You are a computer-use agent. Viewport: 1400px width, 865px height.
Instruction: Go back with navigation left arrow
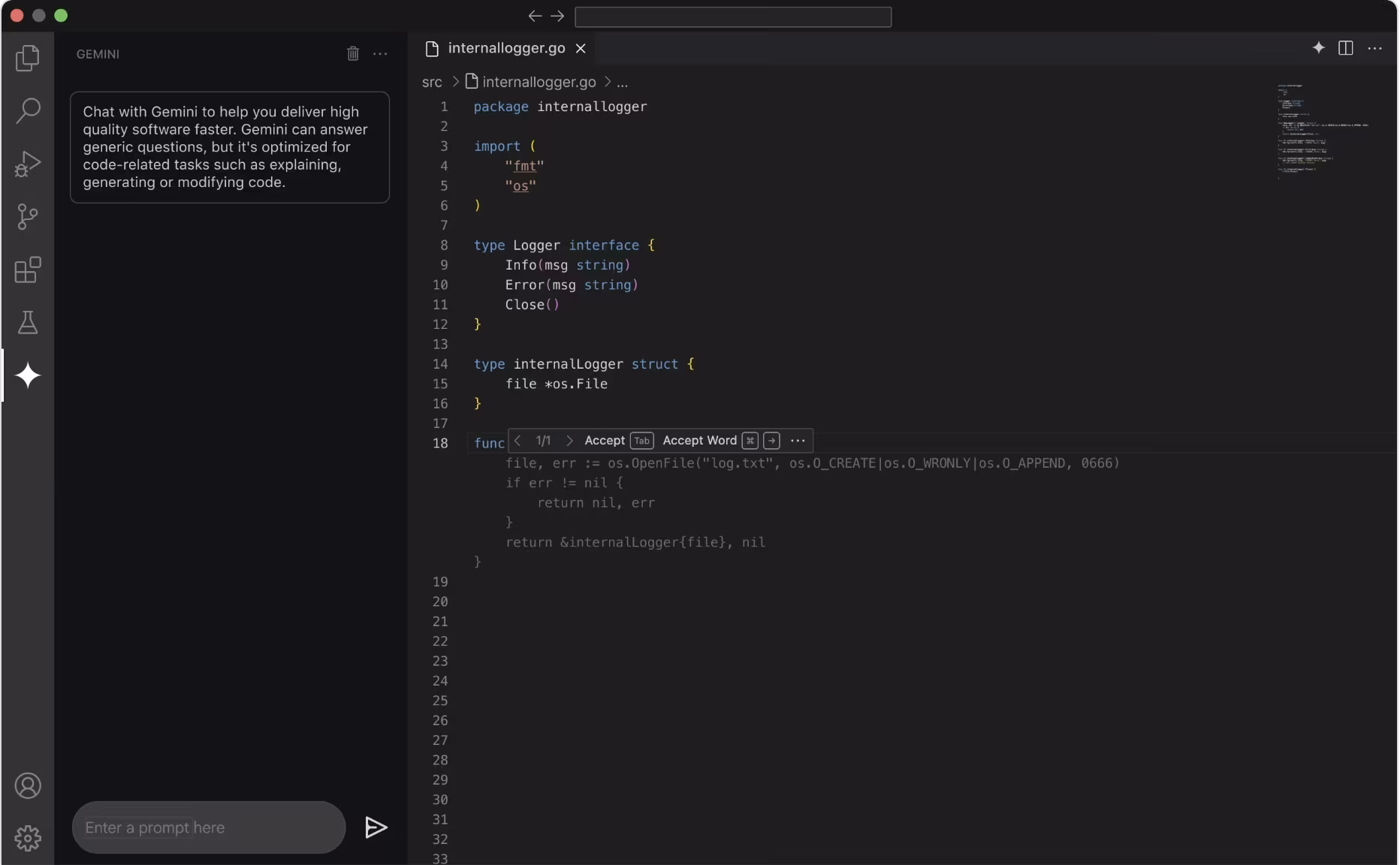(x=535, y=16)
